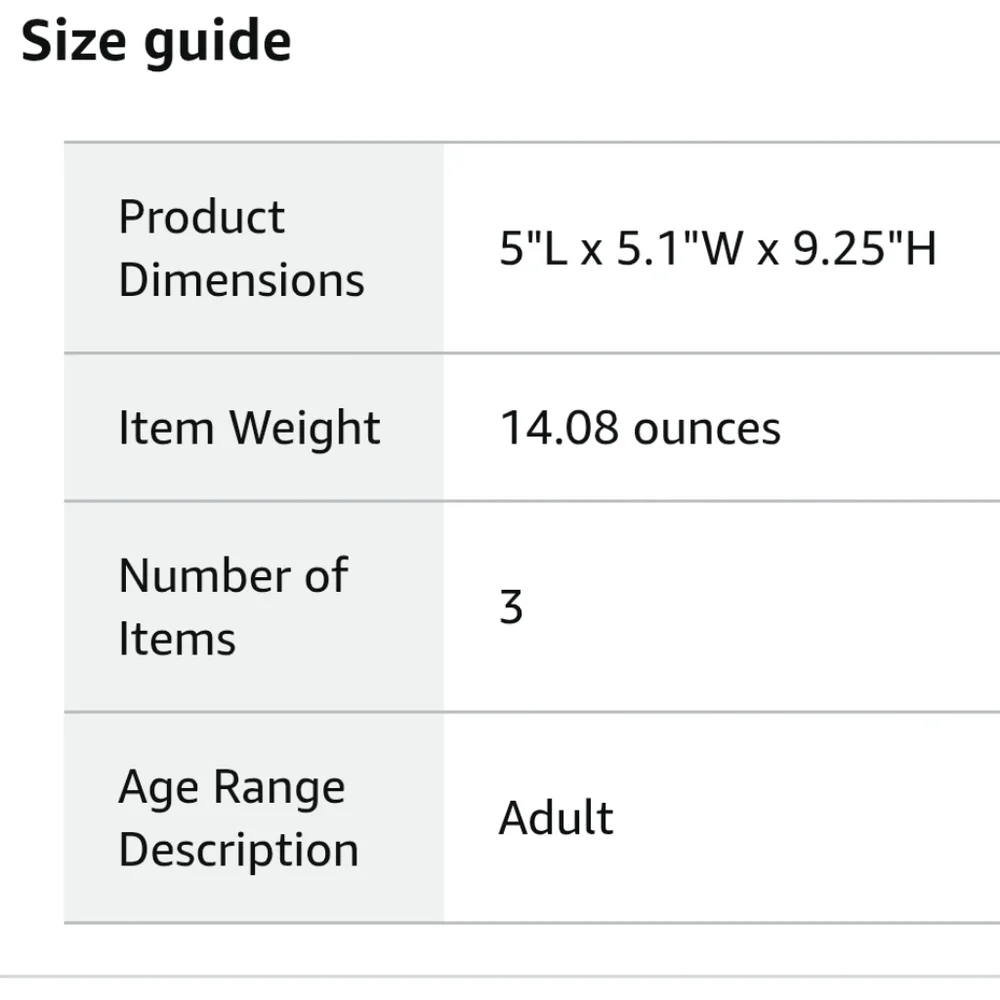Screen dimensions: 1000x1000
Task: Click the word Product in the first row
Action: (202, 217)
